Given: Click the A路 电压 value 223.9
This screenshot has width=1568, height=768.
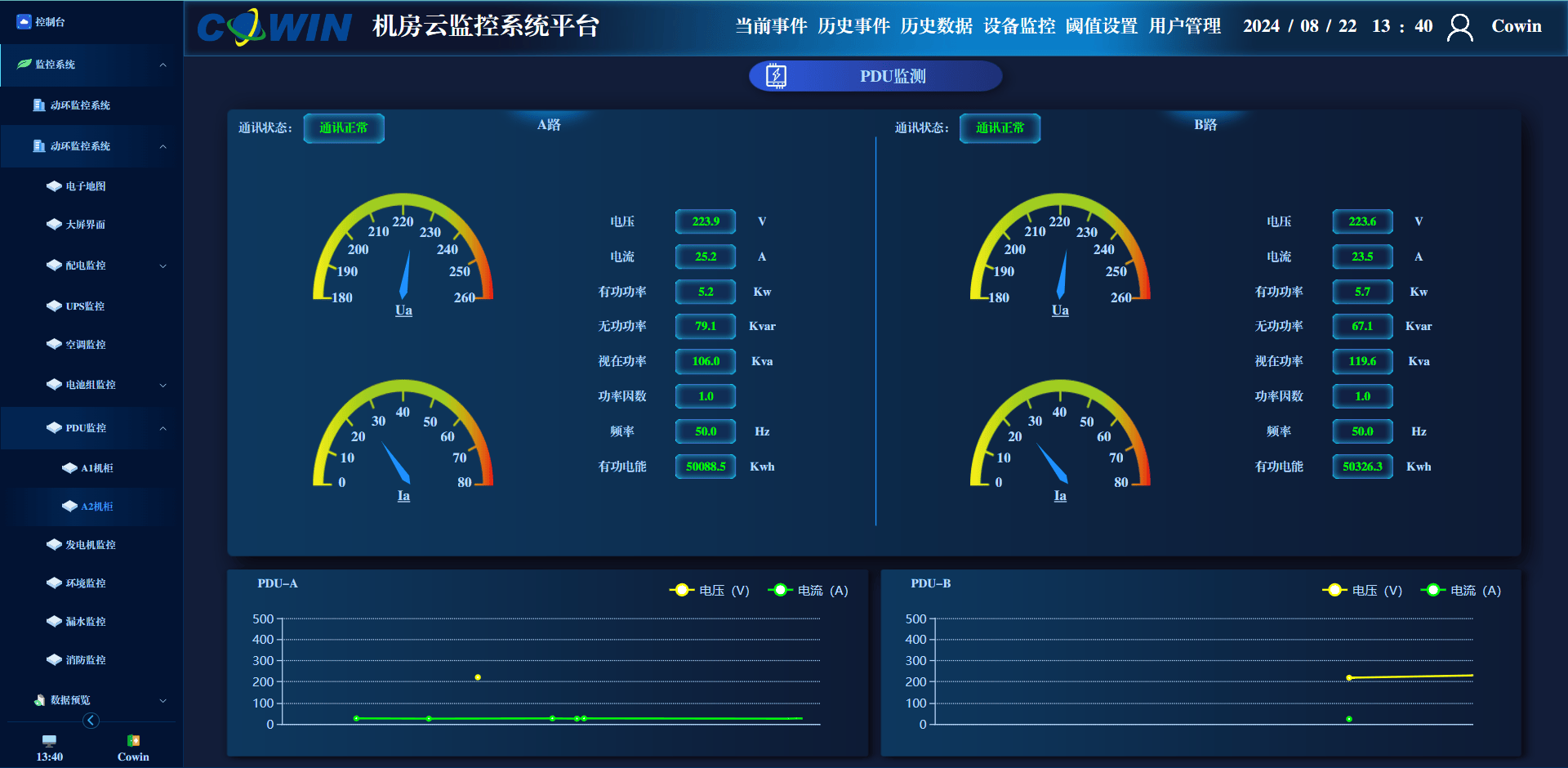Looking at the screenshot, I should click(x=706, y=221).
